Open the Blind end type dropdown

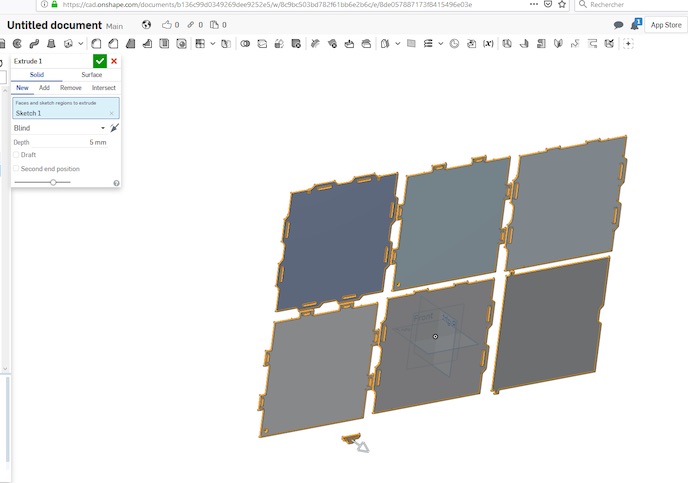[59, 128]
